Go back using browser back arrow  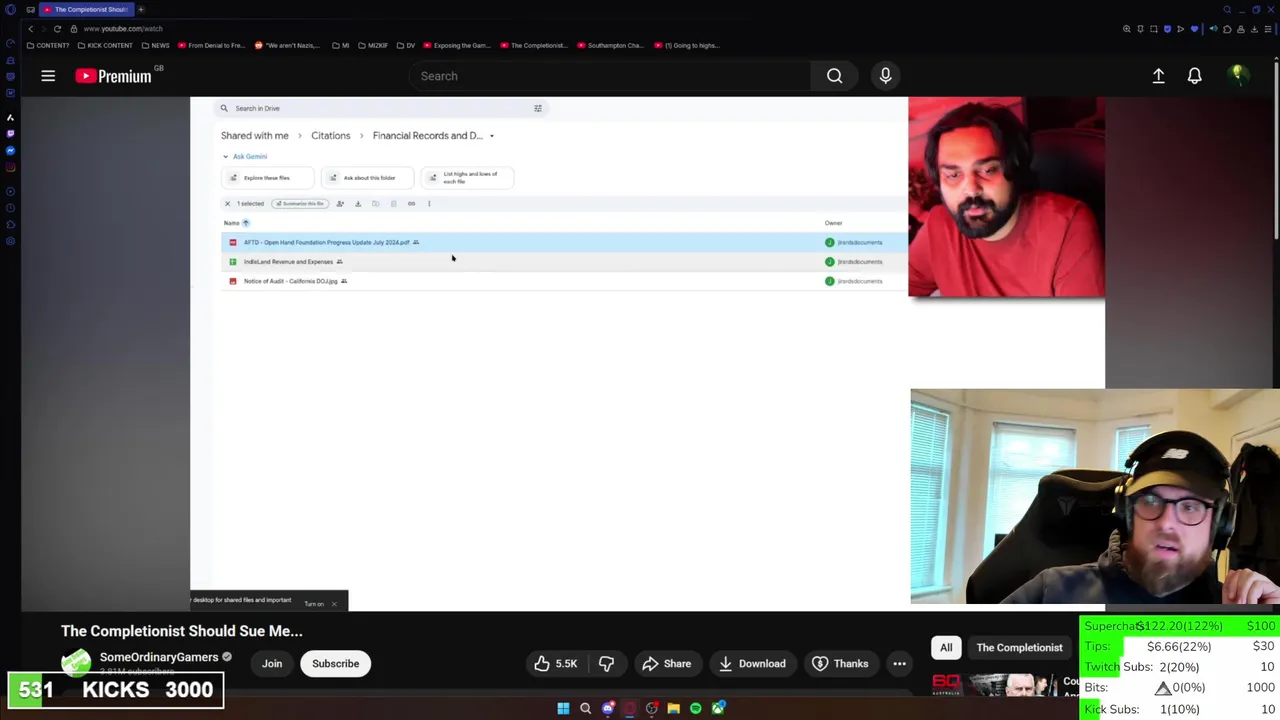[x=30, y=29]
